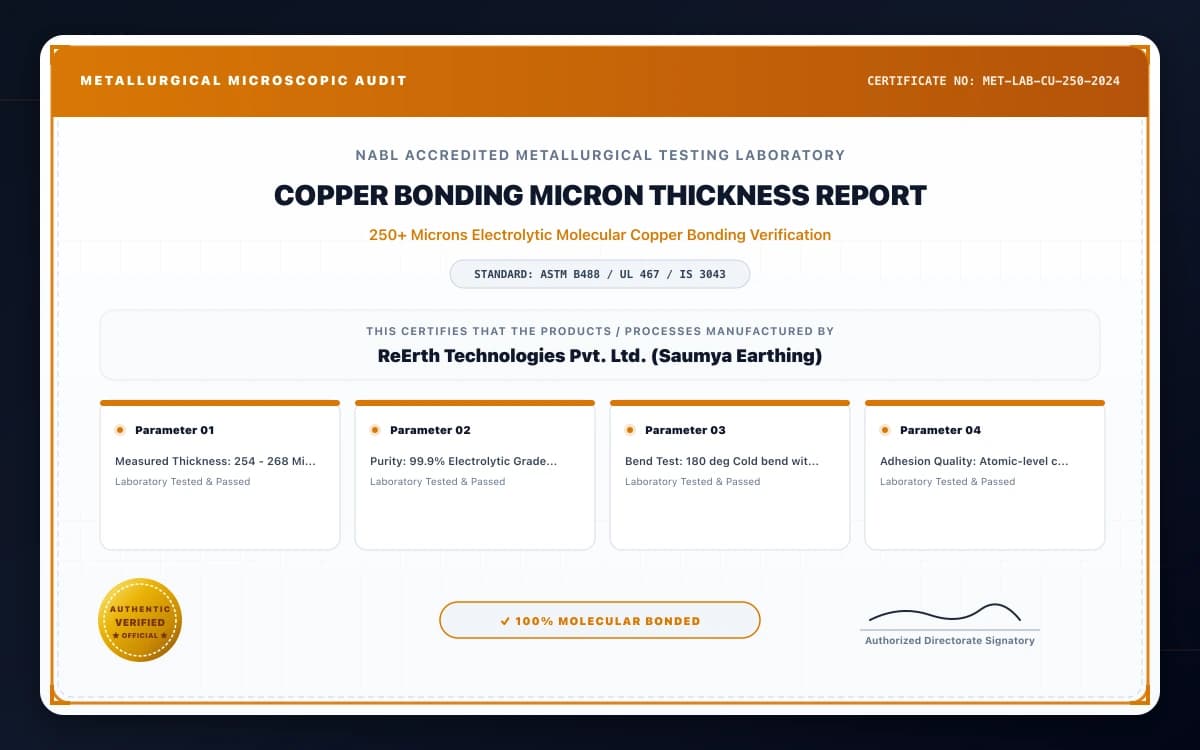This screenshot has height=750, width=1200.
Task: Click Laboratory Tested & Passed under Parameter 01
Action: pyautogui.click(x=182, y=482)
